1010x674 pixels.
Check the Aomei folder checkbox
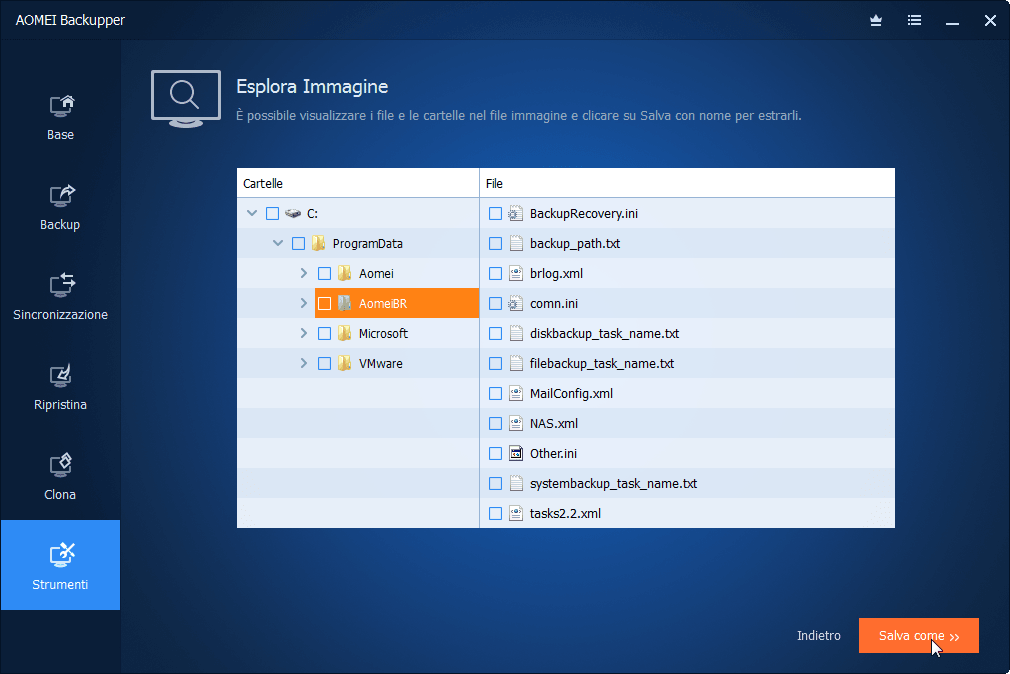pos(325,273)
